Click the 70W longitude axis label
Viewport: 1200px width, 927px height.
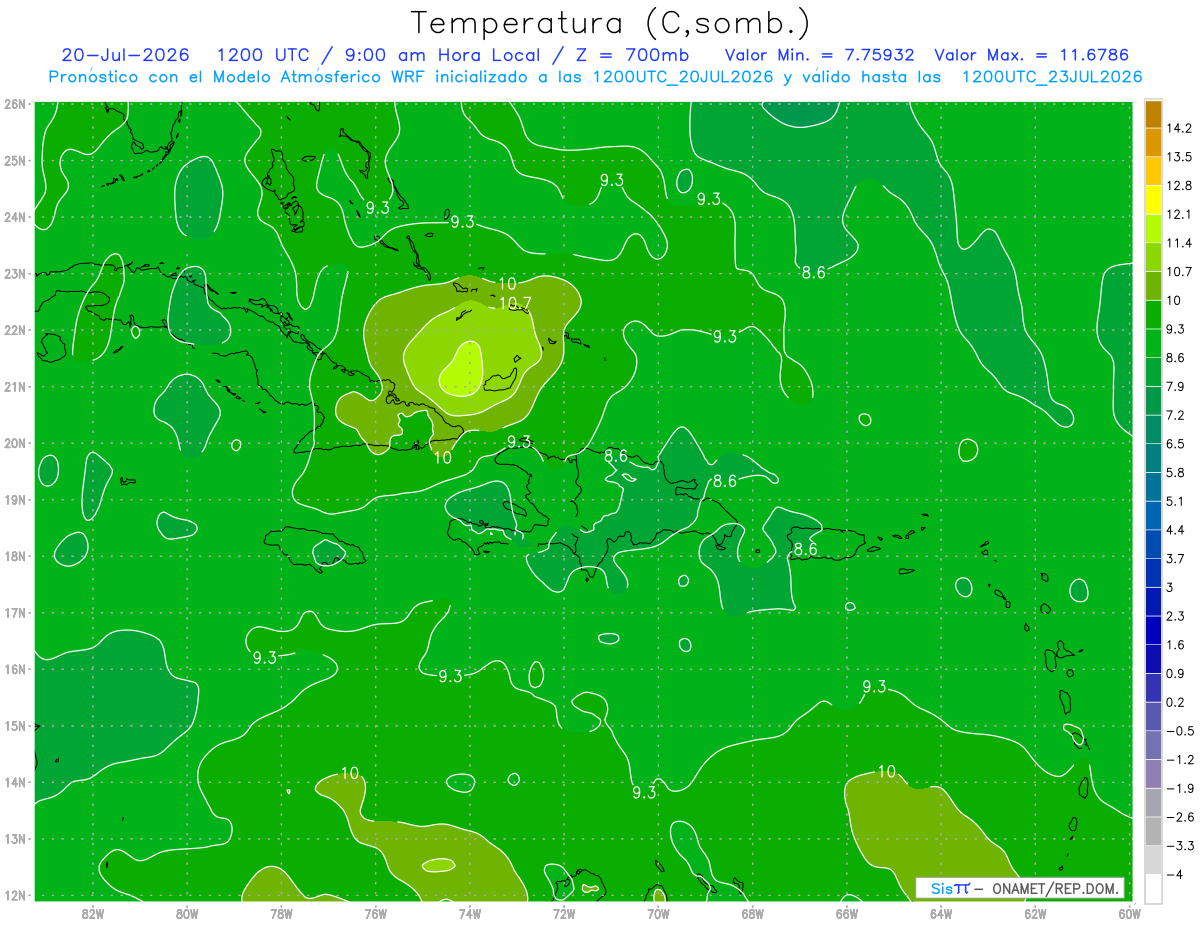point(658,913)
